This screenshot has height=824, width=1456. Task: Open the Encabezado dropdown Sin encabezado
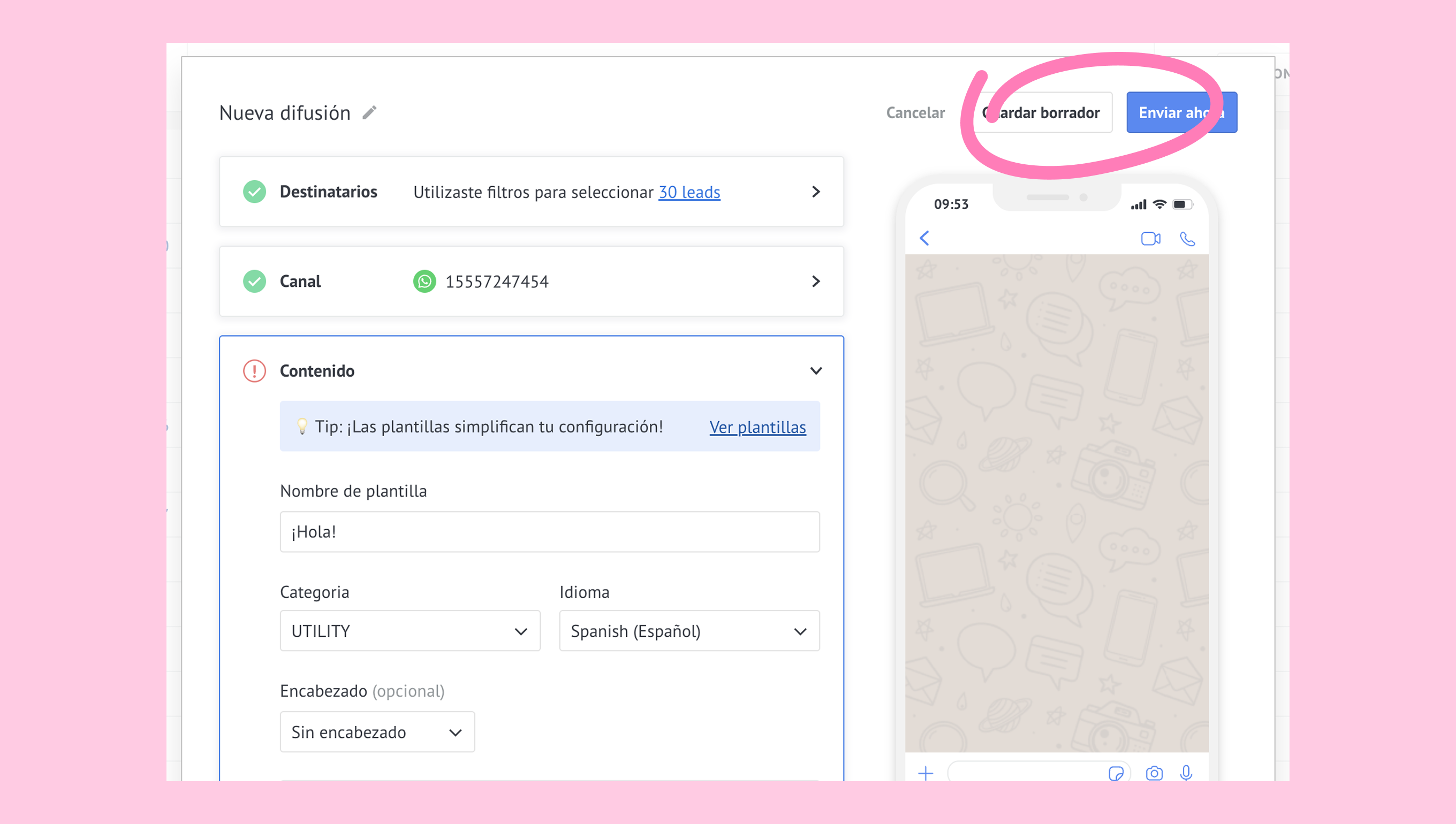pyautogui.click(x=377, y=732)
